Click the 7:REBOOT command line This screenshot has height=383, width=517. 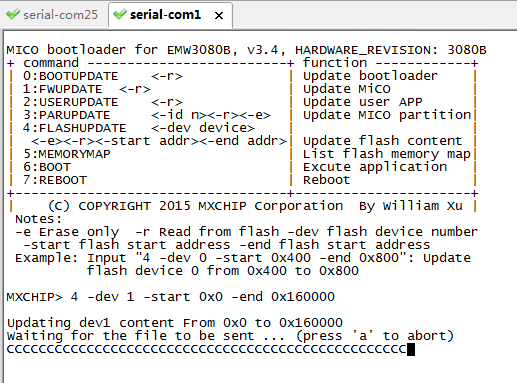pyautogui.click(x=55, y=180)
